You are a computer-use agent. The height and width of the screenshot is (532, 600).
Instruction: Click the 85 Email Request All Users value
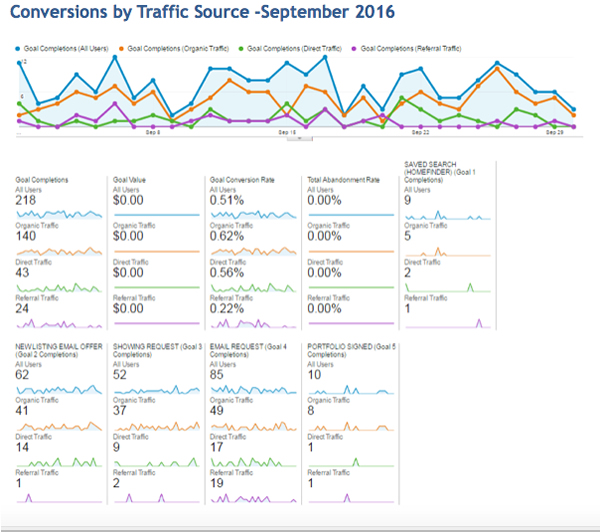click(217, 375)
